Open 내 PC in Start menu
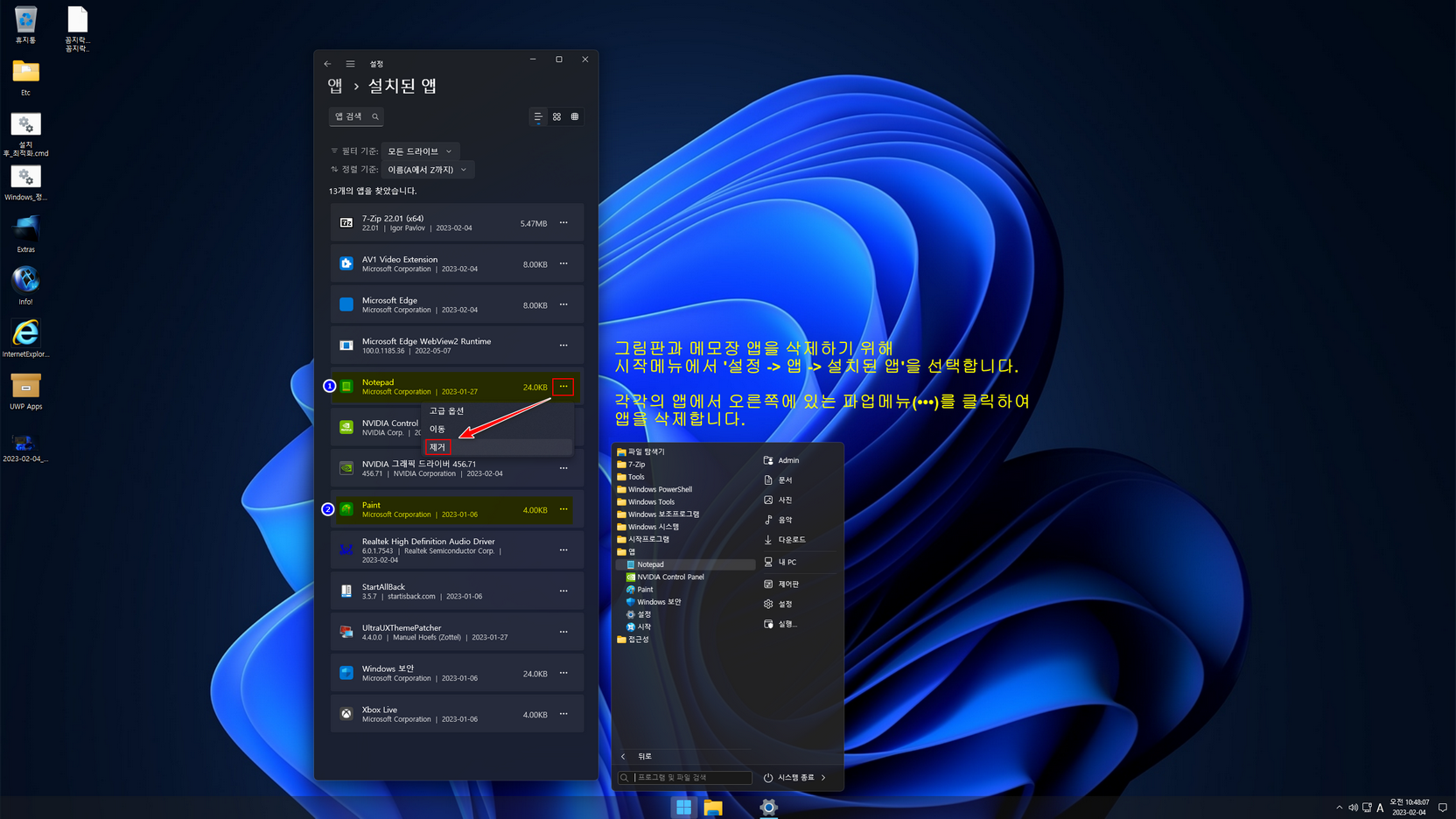Viewport: 1456px width, 819px height. tap(780, 563)
